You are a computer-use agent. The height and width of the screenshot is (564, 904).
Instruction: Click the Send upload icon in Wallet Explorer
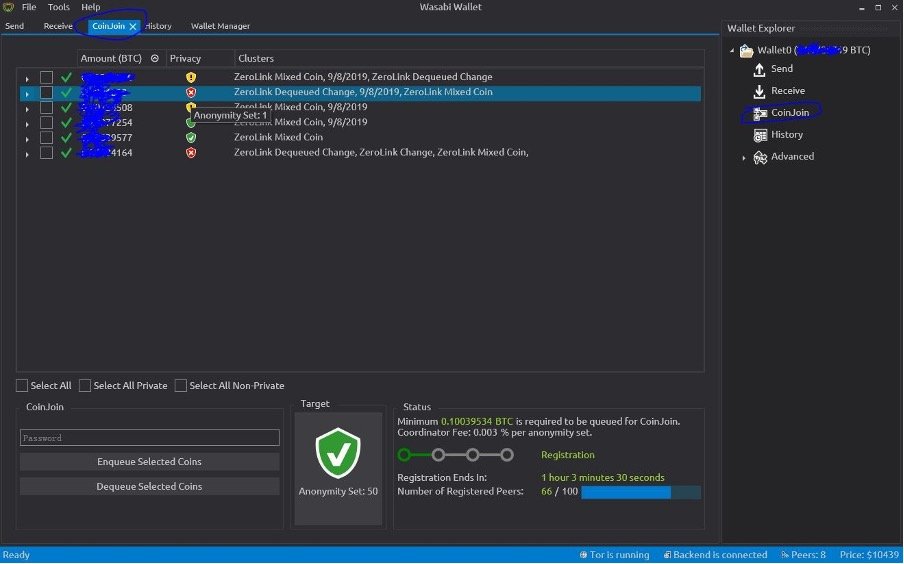point(759,69)
